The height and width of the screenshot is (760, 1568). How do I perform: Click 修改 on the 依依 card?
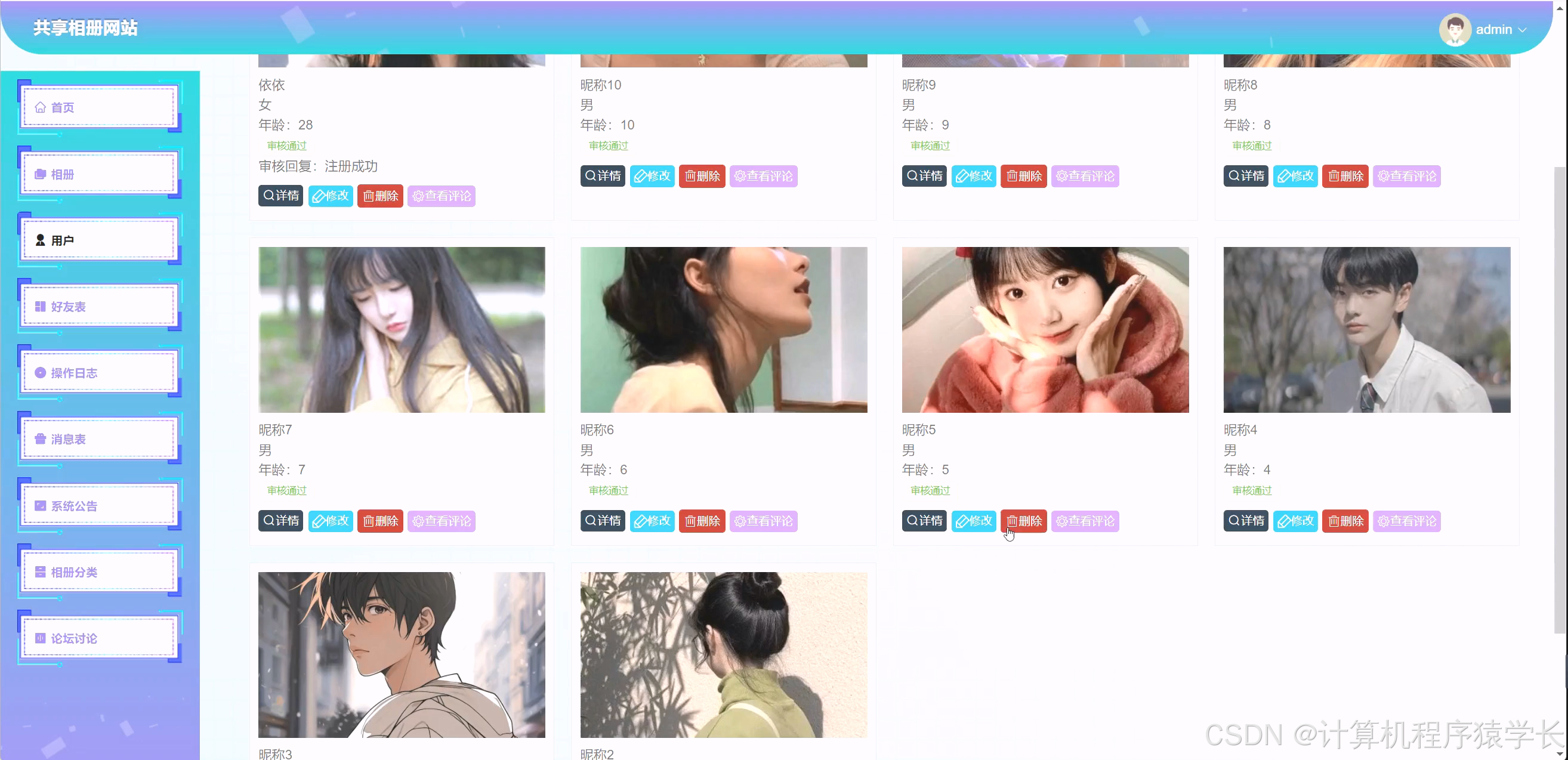pos(330,195)
